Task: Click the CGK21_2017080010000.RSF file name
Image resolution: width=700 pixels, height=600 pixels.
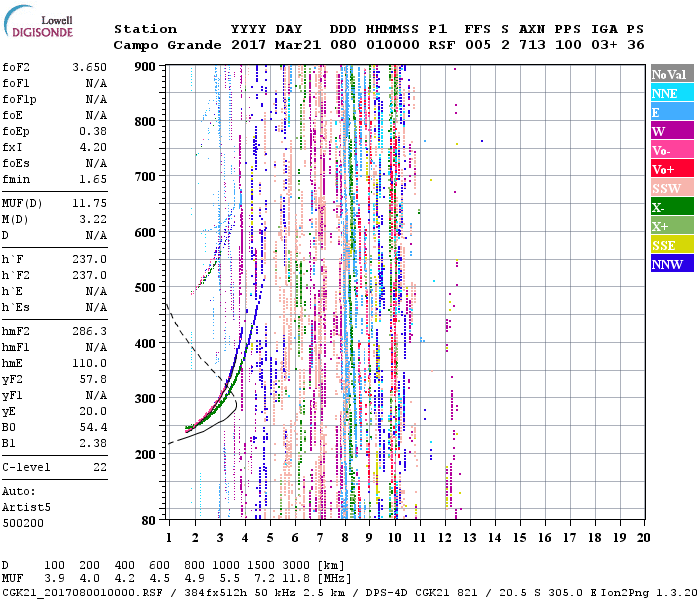Action: click(x=83, y=592)
